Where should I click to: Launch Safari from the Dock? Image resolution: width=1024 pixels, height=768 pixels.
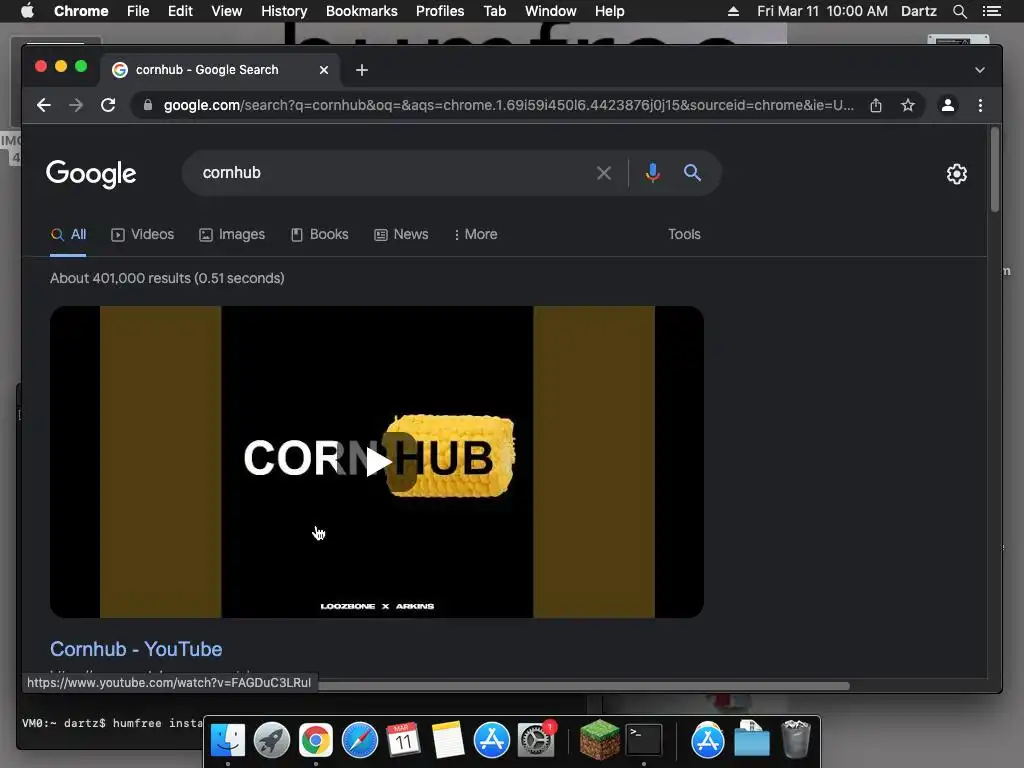coord(360,740)
